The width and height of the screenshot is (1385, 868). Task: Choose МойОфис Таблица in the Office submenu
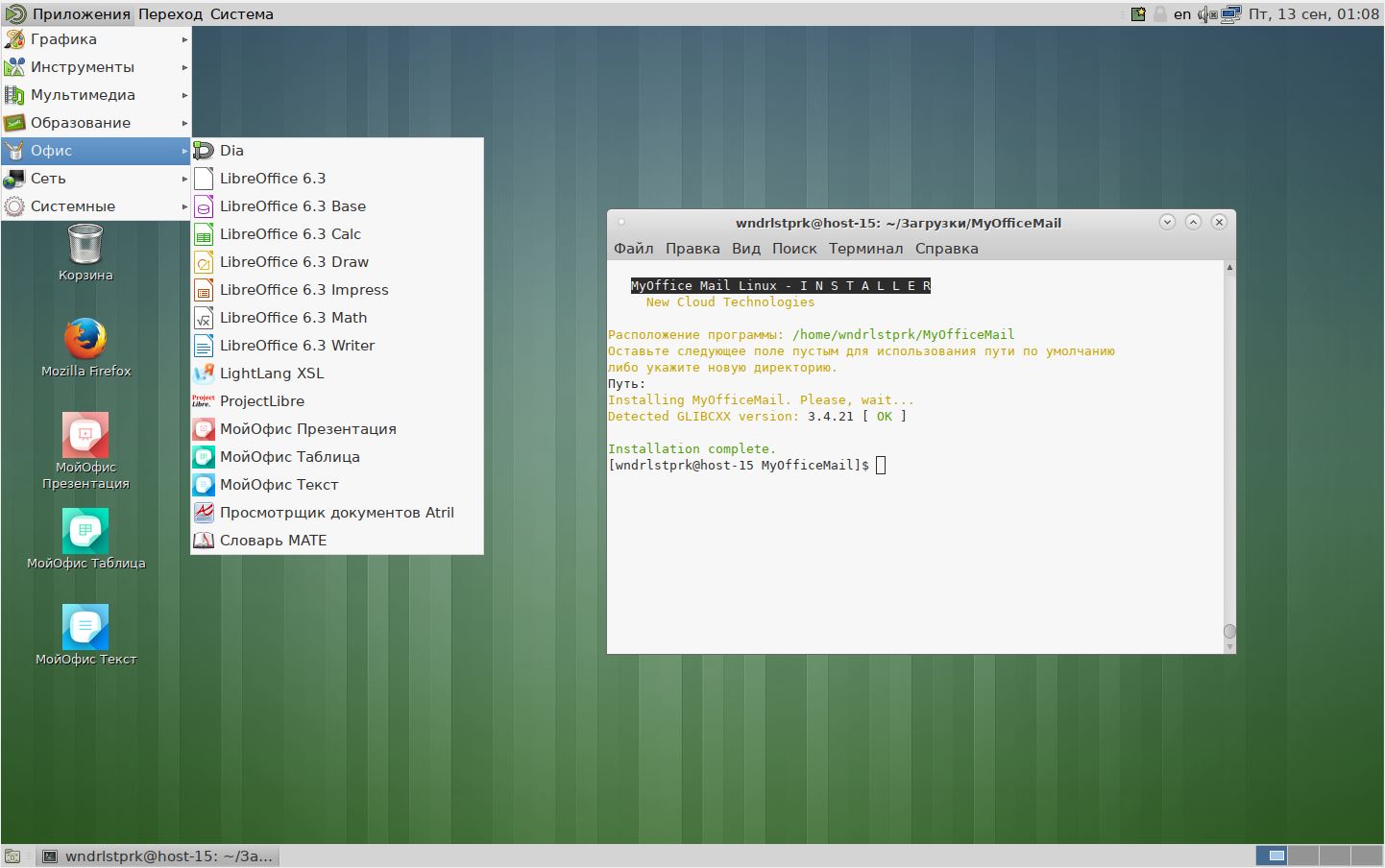click(337, 457)
